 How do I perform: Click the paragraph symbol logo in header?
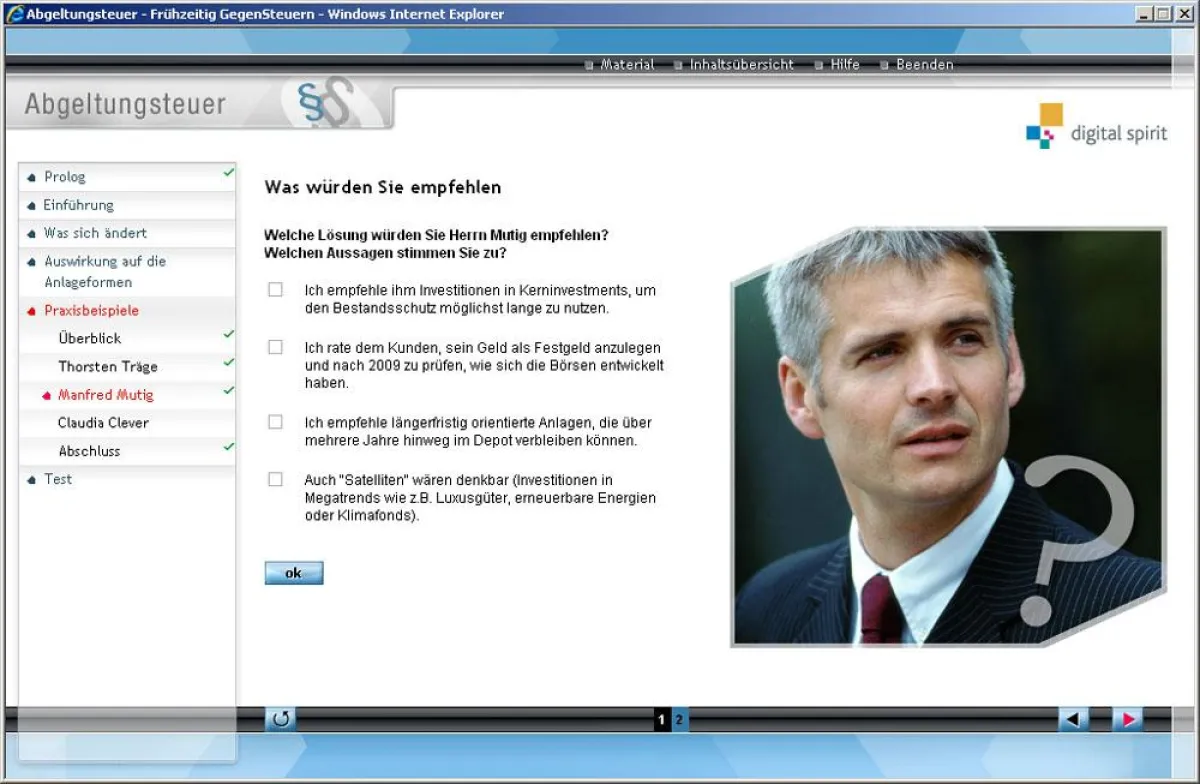click(x=325, y=104)
